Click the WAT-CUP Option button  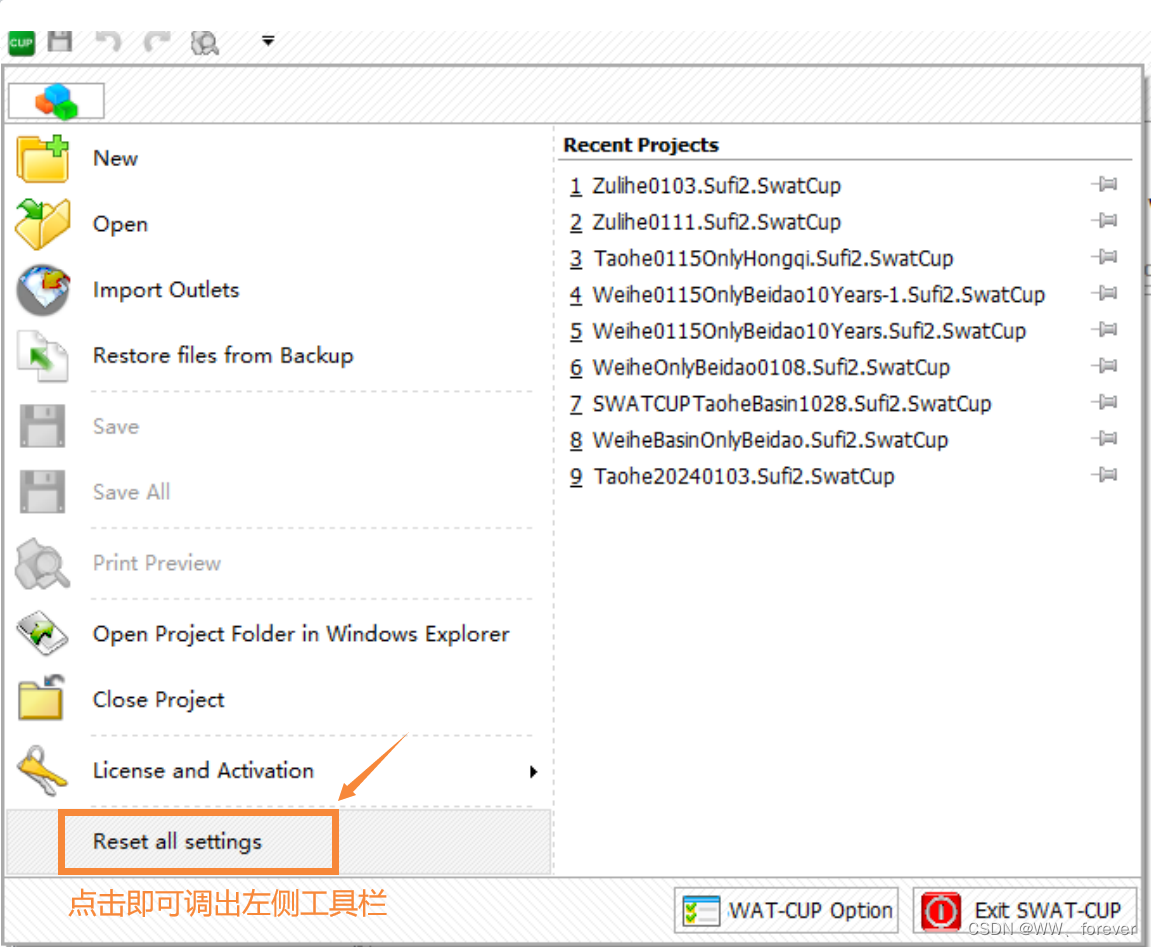(x=786, y=911)
